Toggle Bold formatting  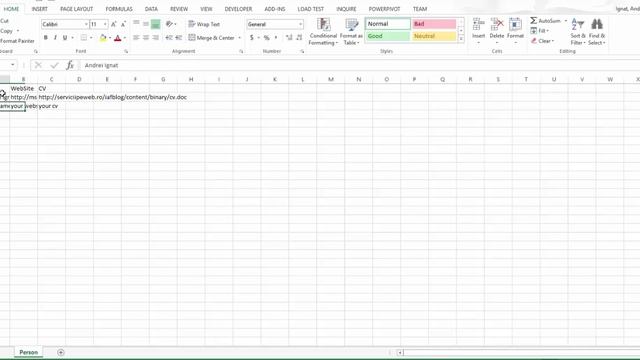pos(45,38)
